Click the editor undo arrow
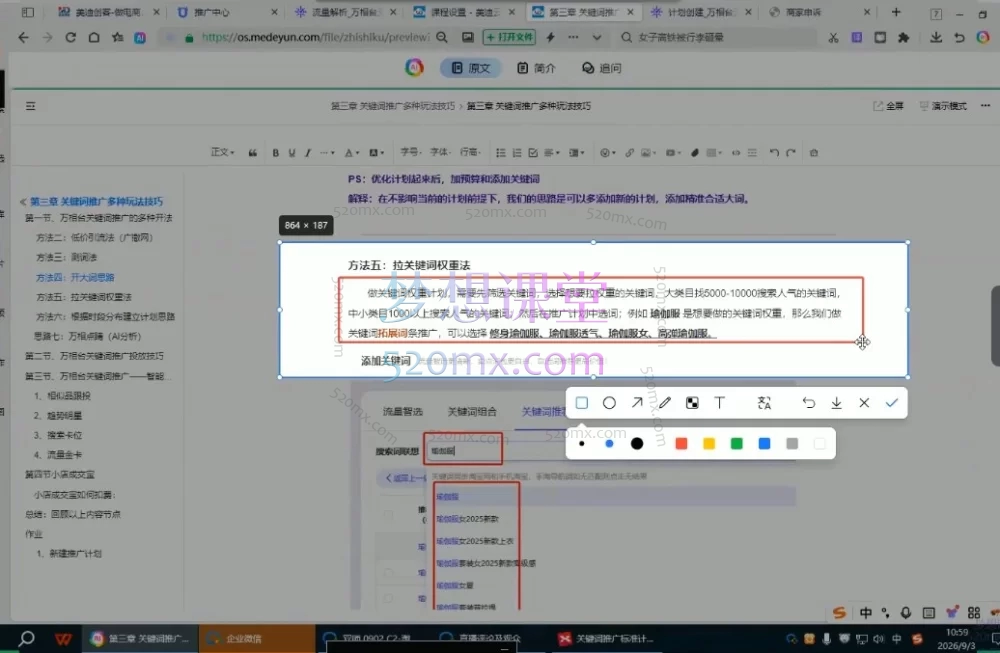Image resolution: width=1000 pixels, height=653 pixels. pos(774,153)
